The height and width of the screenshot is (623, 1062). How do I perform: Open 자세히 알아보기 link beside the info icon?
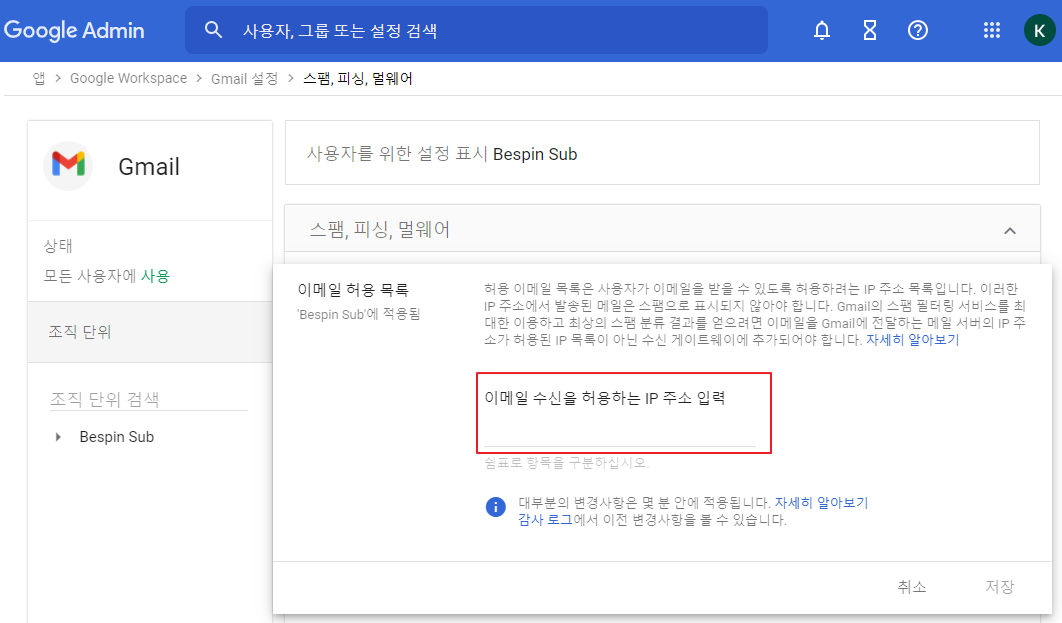(821, 502)
